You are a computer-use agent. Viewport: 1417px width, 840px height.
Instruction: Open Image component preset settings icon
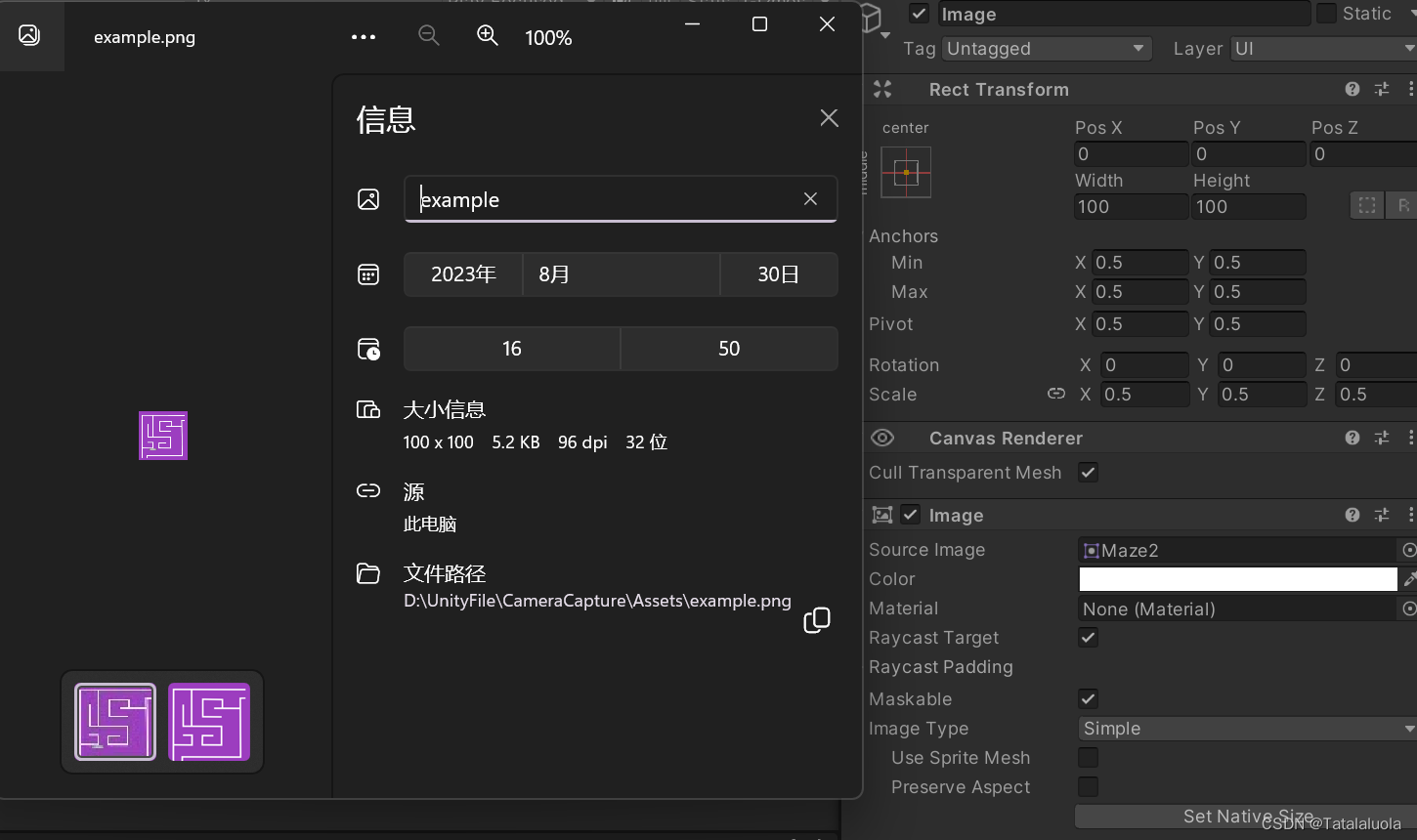coord(1382,515)
